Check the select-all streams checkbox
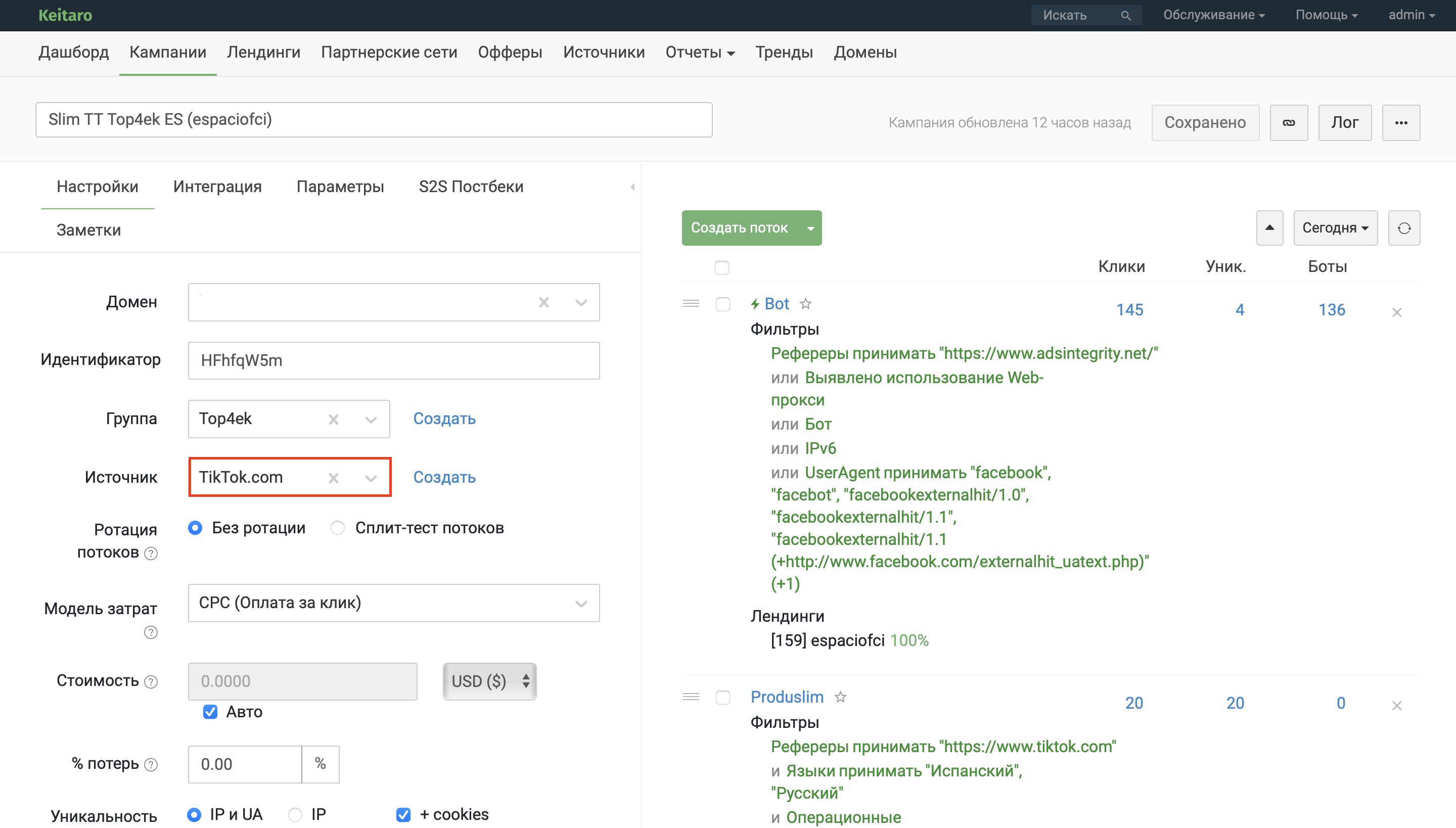The height and width of the screenshot is (828, 1456). [722, 267]
